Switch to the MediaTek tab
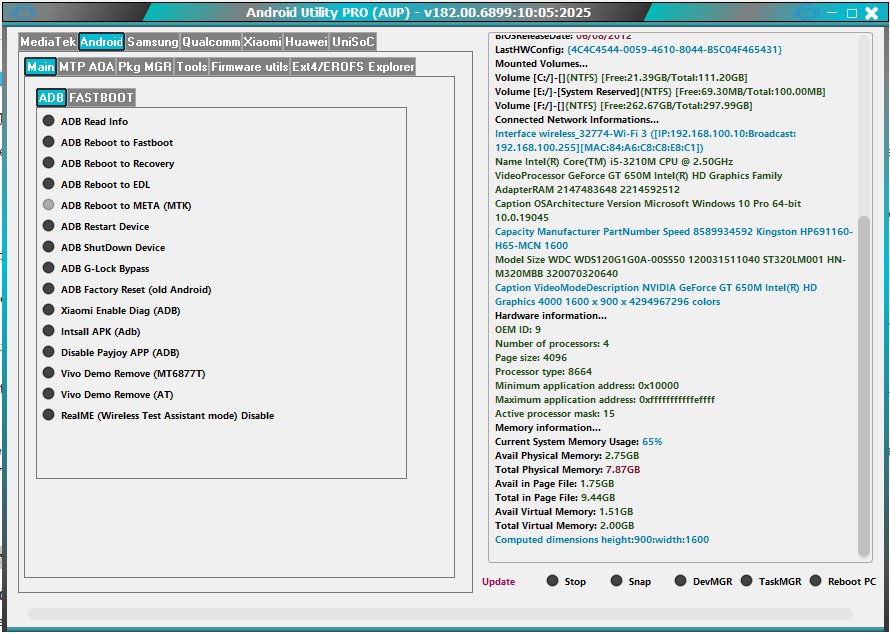890x633 pixels. [48, 41]
